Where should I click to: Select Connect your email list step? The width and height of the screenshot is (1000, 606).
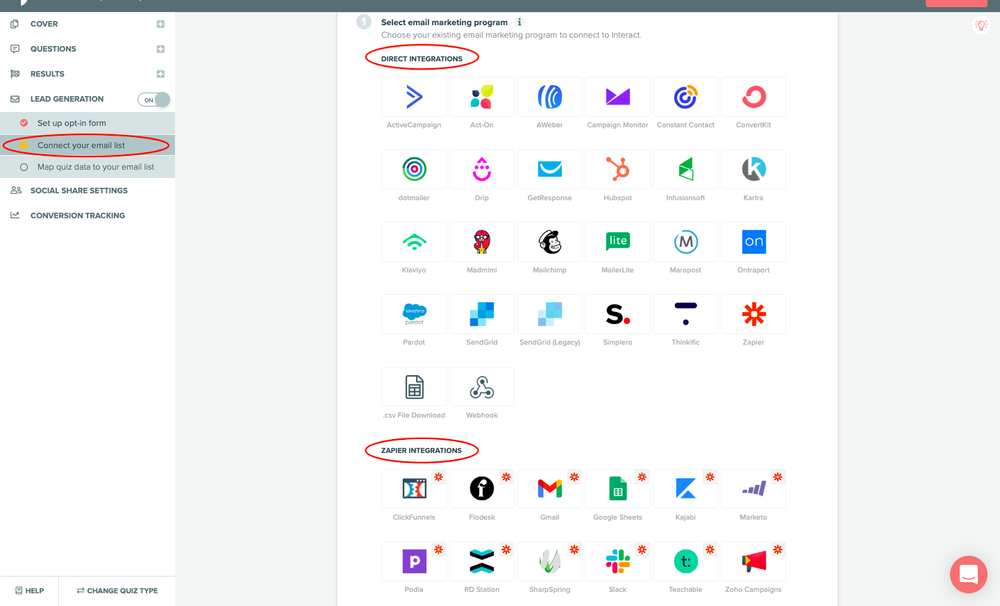(87, 145)
